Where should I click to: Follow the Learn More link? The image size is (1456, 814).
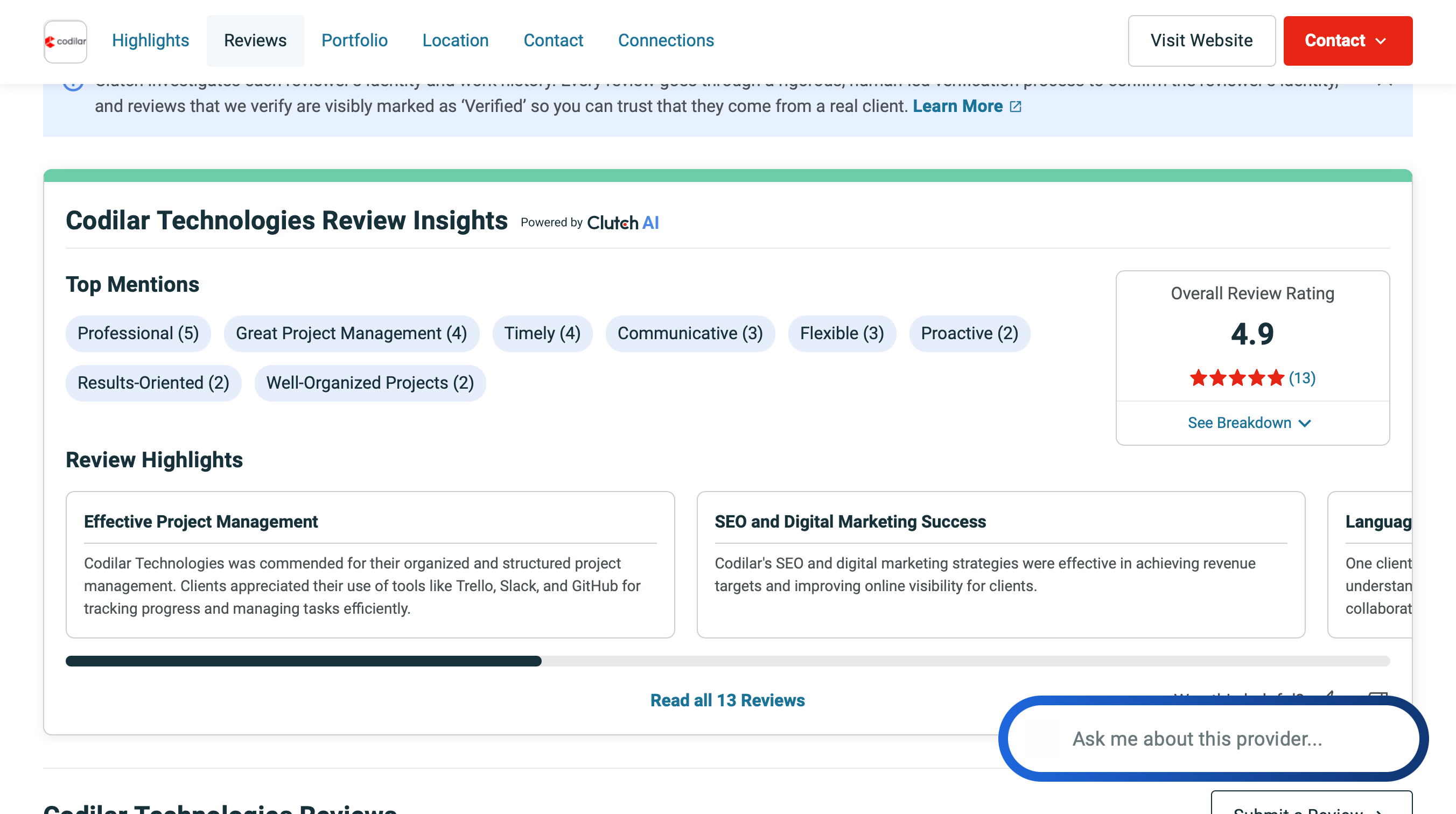(x=957, y=106)
